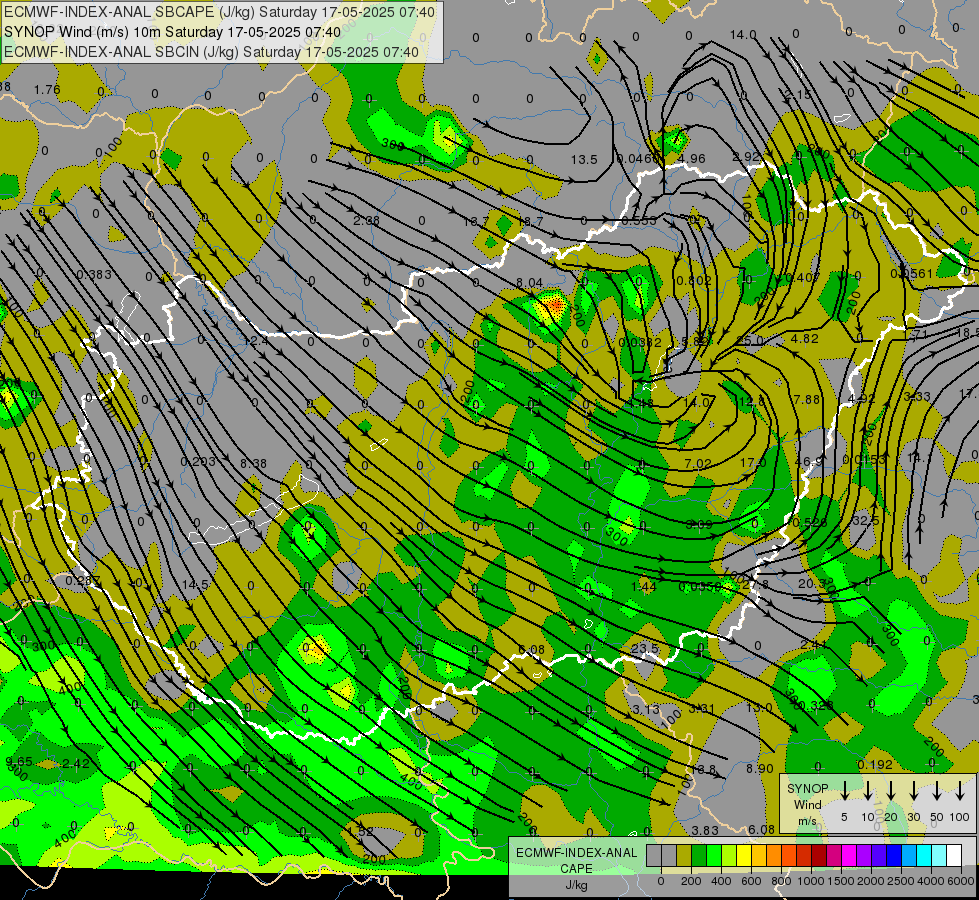Image resolution: width=979 pixels, height=900 pixels.
Task: Click the '800' label on color scale
Action: [x=781, y=881]
